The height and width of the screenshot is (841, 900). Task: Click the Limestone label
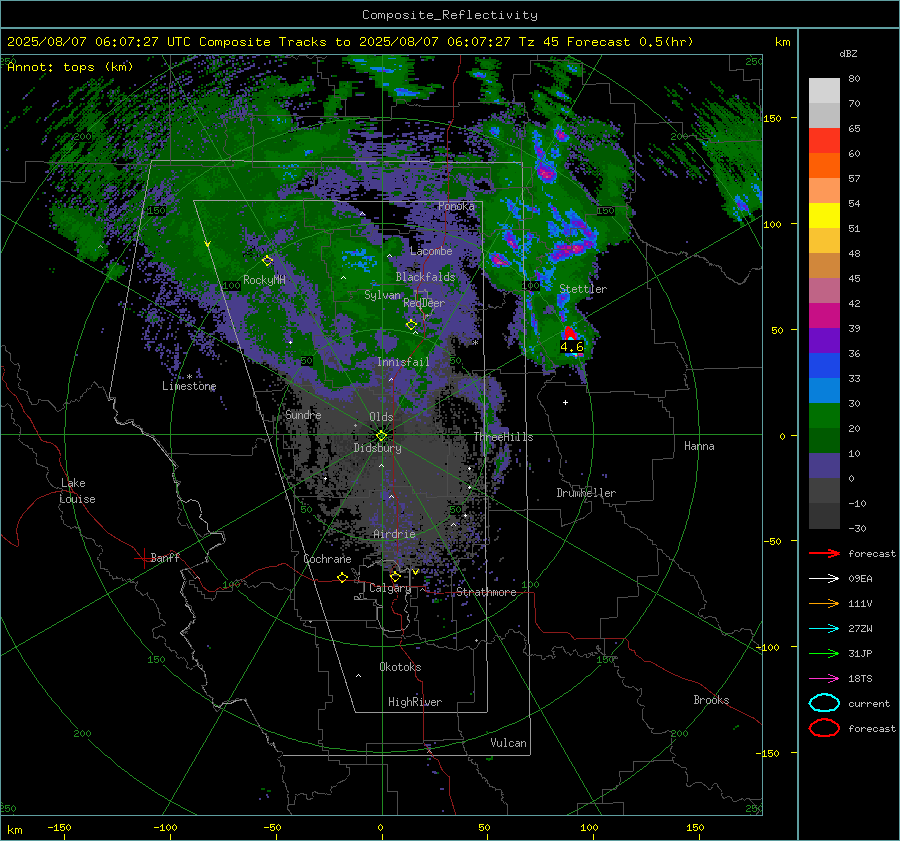click(189, 386)
